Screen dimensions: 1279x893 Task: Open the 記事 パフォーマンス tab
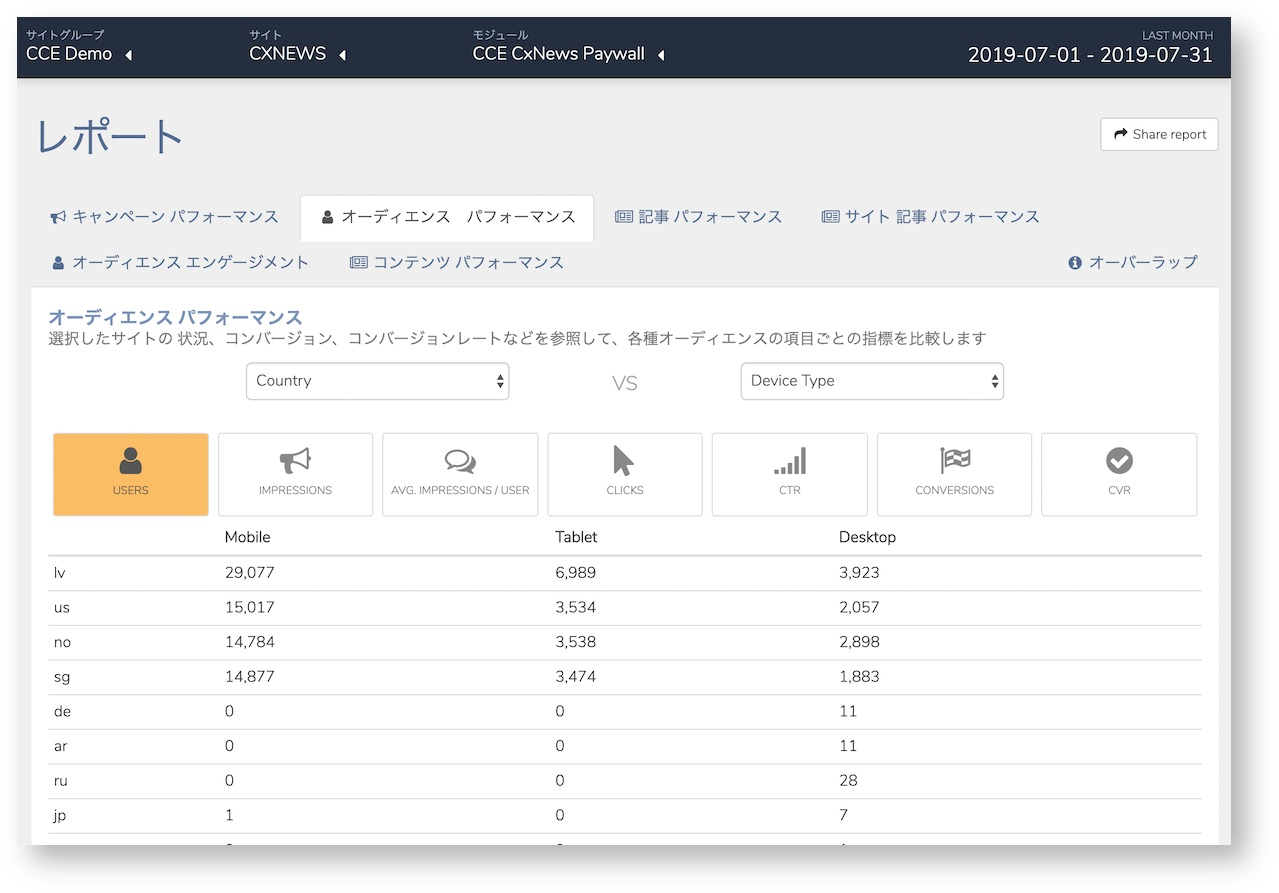click(x=698, y=217)
